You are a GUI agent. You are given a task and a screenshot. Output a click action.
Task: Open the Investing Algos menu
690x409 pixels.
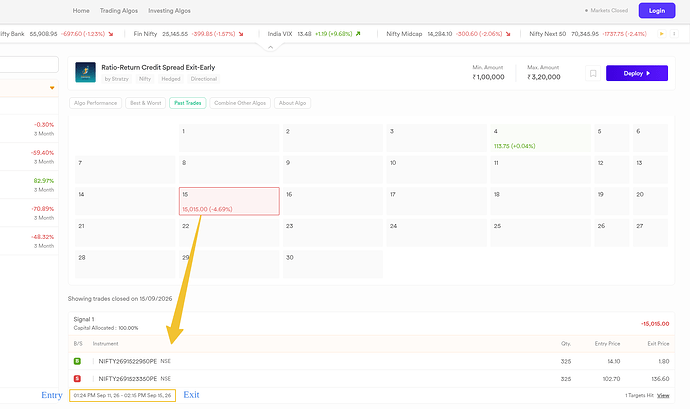point(169,11)
